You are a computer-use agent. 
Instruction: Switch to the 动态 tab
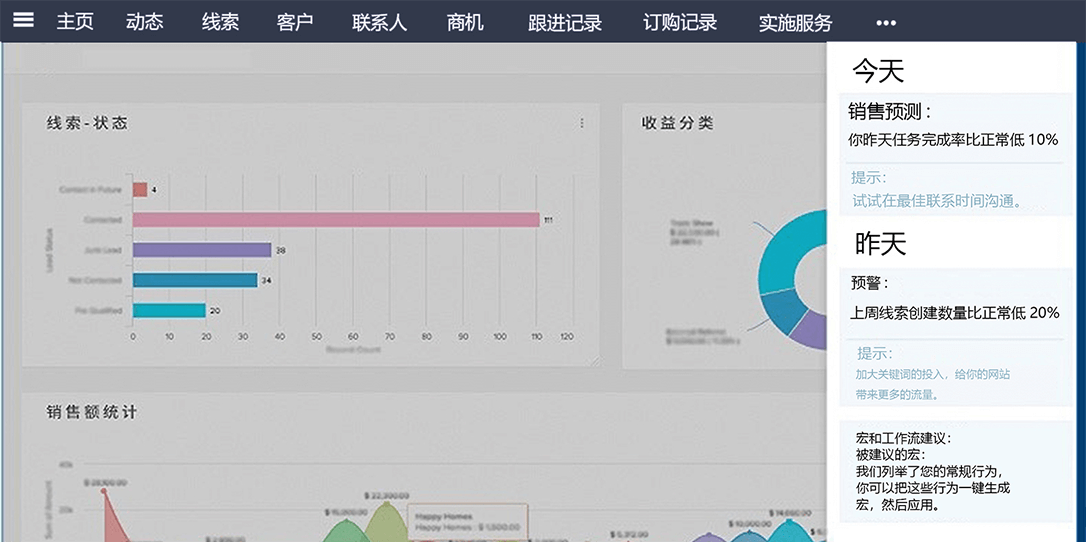click(145, 22)
